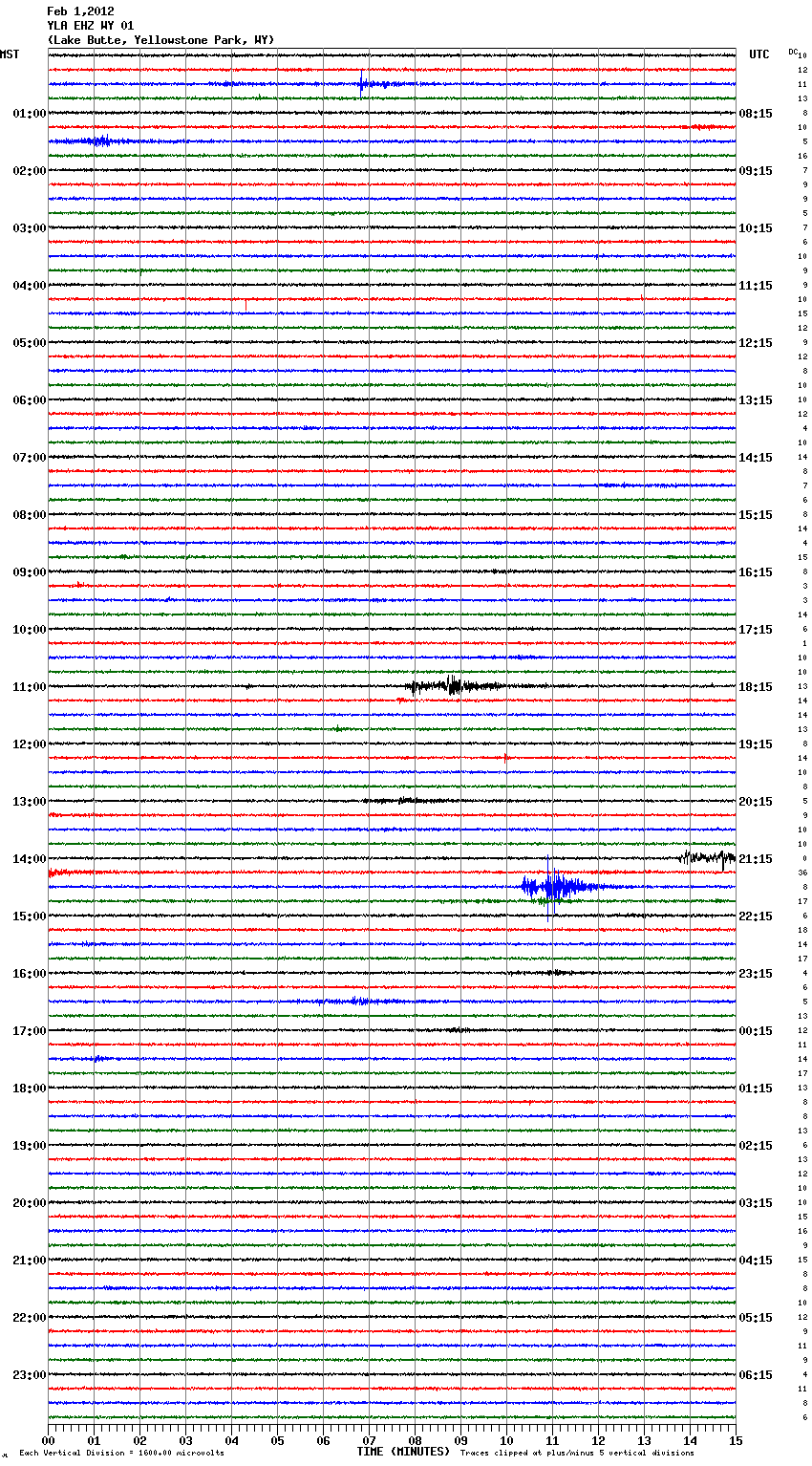Select the 22:00 MST row label
This screenshot has width=812, height=1466.
pyautogui.click(x=30, y=1318)
